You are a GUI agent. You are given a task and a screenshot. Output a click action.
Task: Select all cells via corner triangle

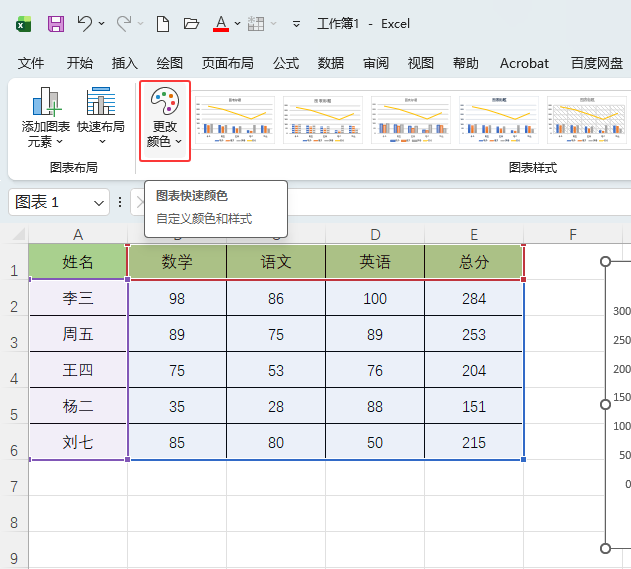tap(19, 234)
